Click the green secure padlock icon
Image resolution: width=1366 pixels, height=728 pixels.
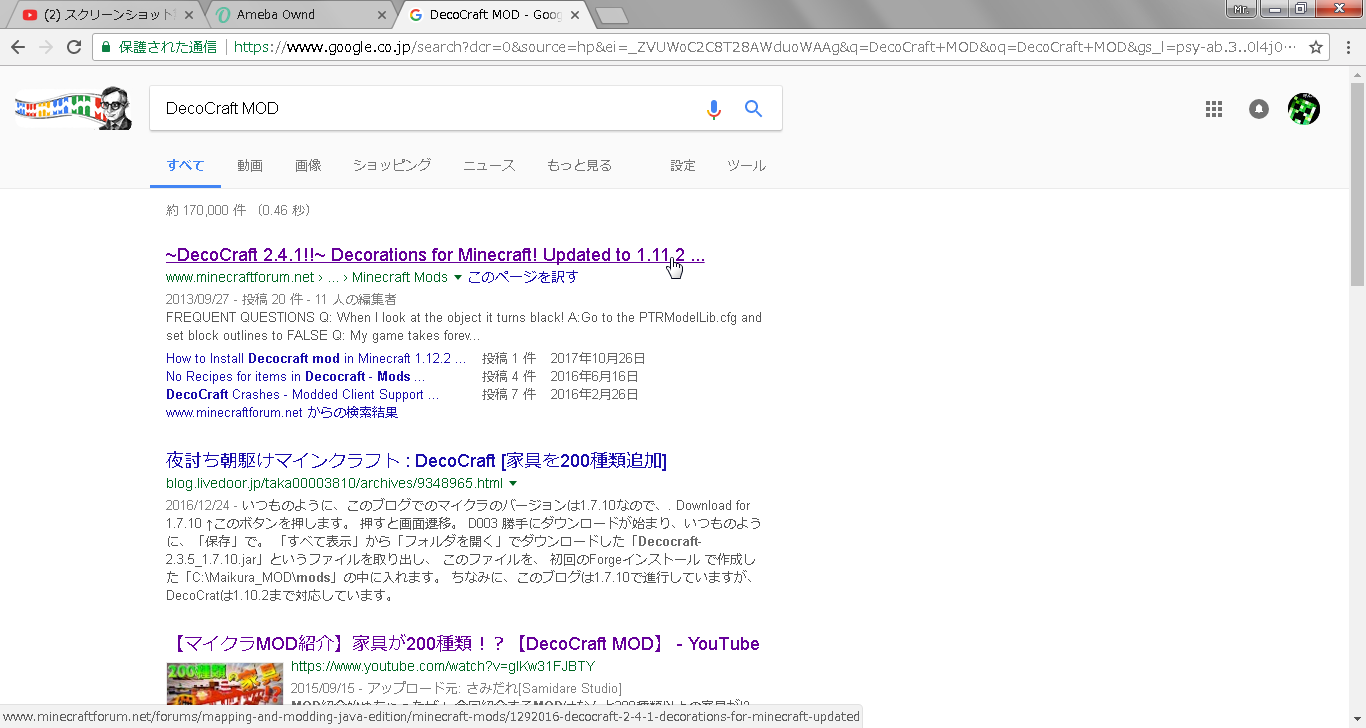coord(106,47)
